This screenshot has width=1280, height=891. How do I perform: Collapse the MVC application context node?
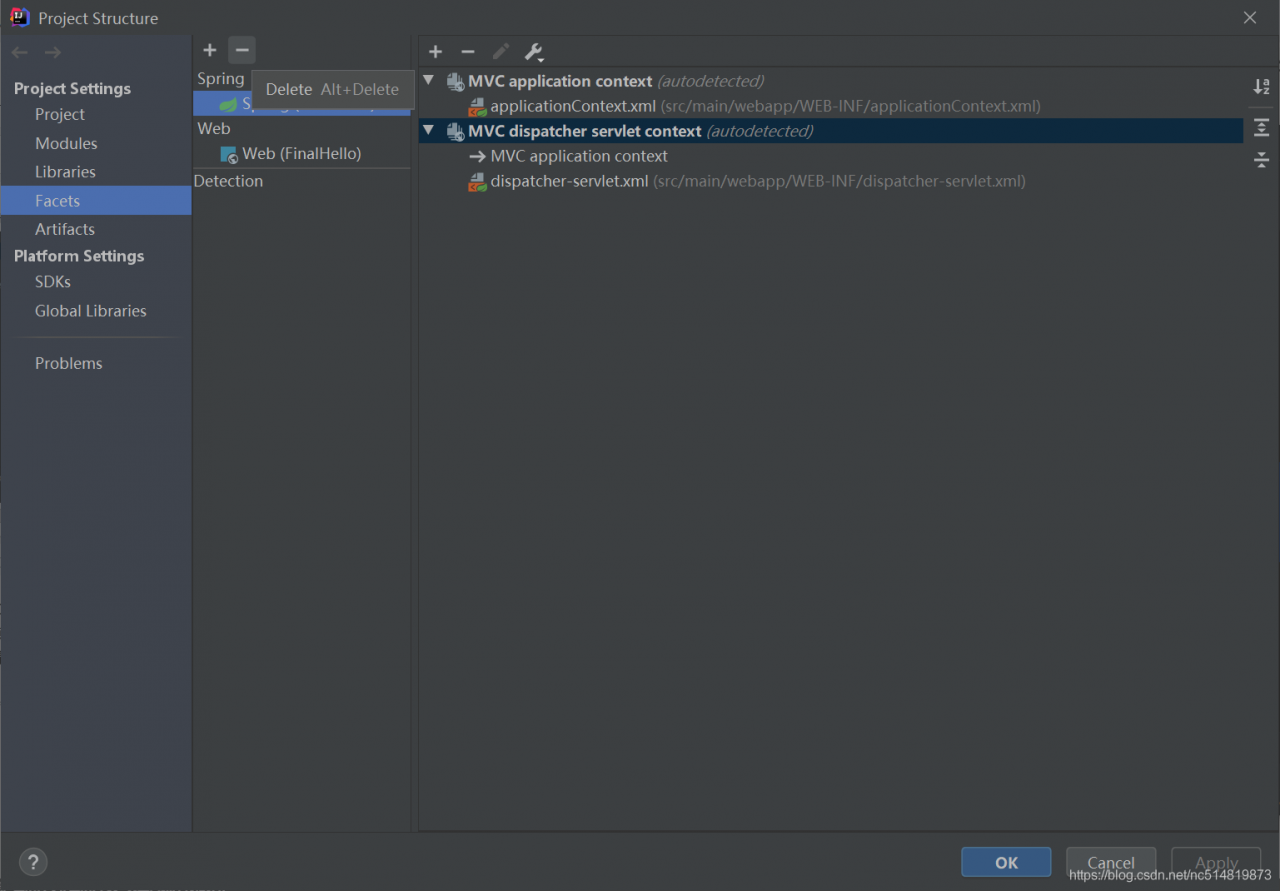point(429,80)
